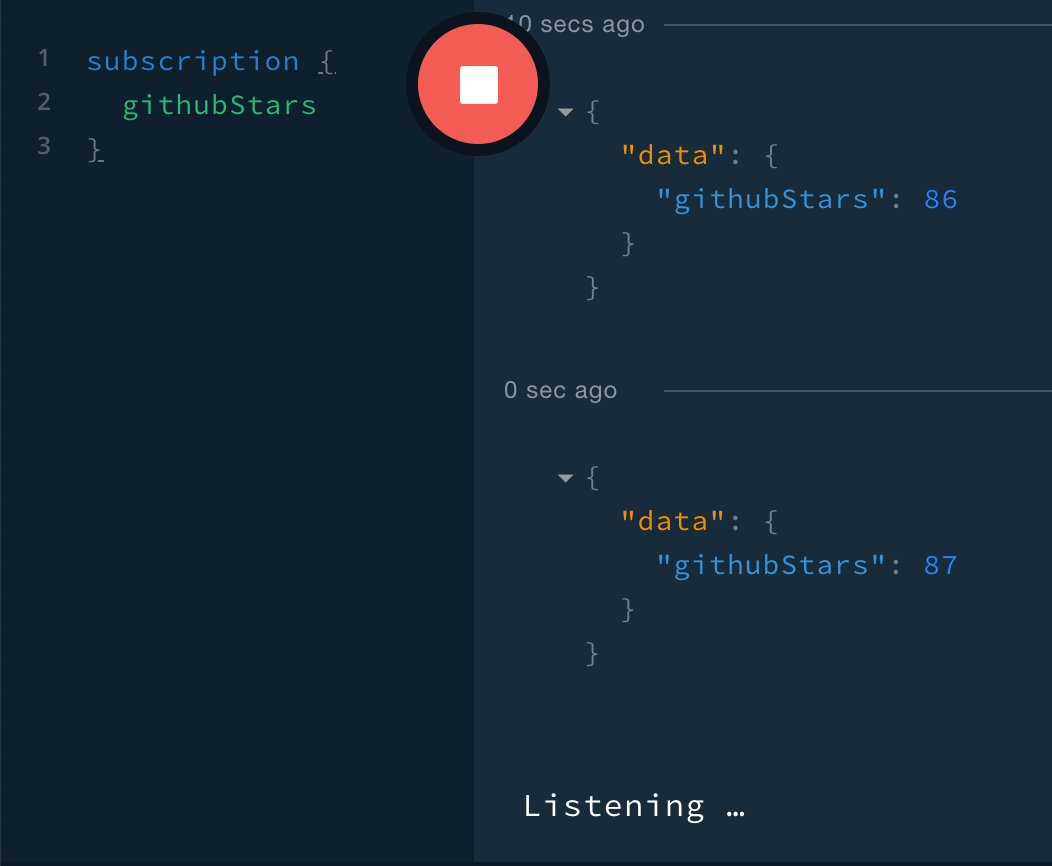Click the value 86 in response
This screenshot has width=1052, height=866.
pyautogui.click(x=941, y=200)
